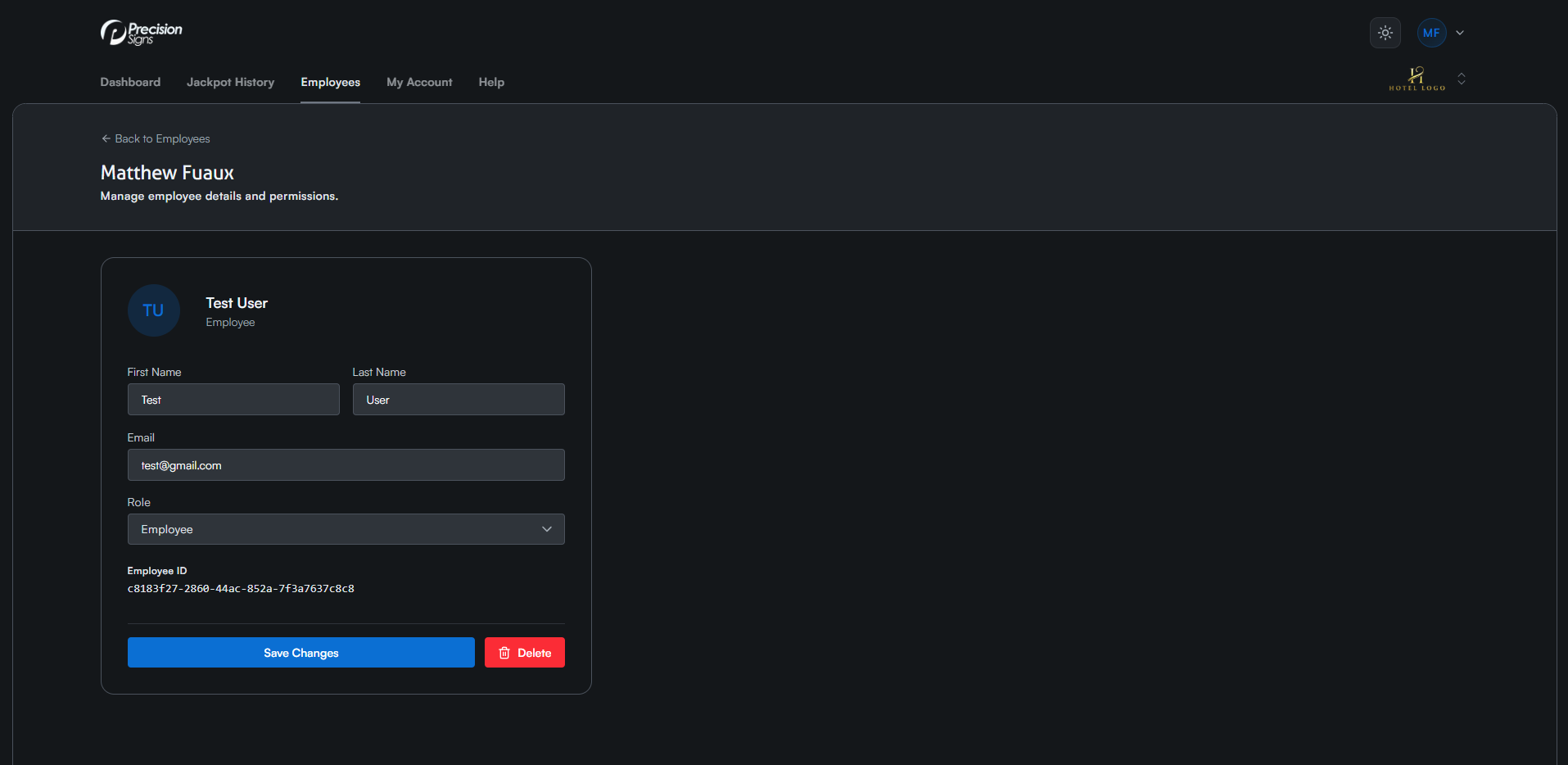Open the Help tab
Image resolution: width=1568 pixels, height=765 pixels.
click(491, 82)
